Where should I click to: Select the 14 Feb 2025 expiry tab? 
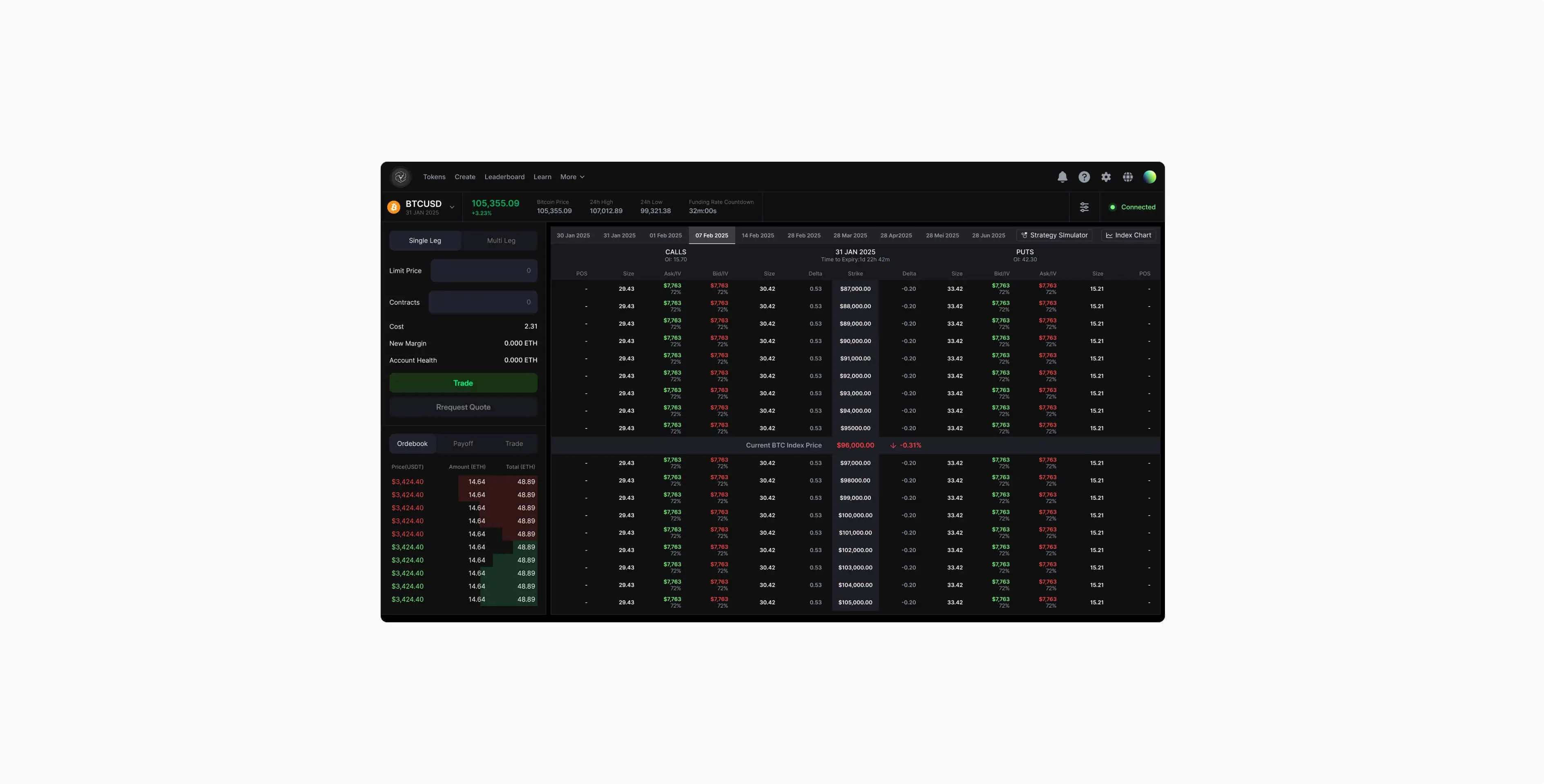758,236
